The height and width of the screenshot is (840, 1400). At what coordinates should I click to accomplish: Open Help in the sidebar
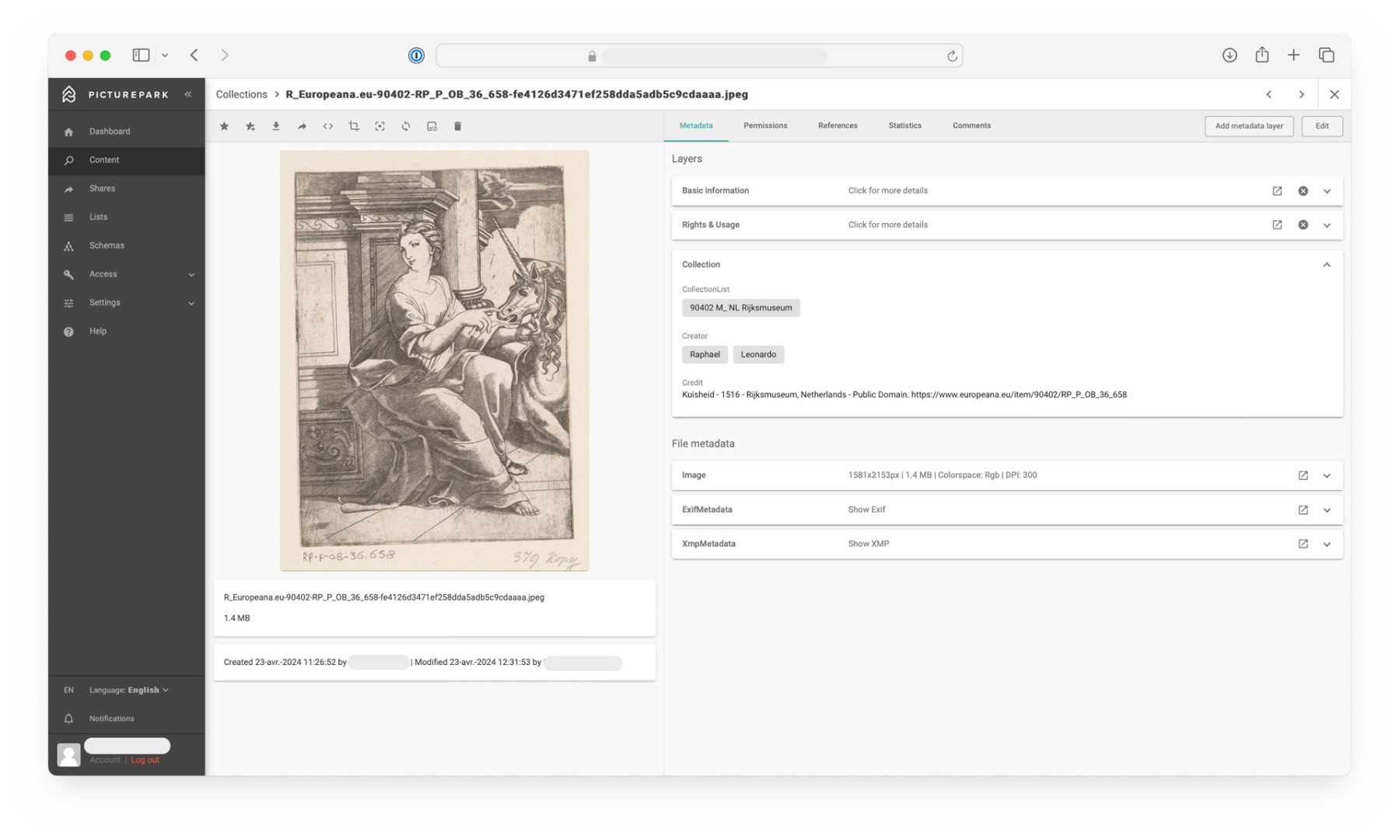(x=127, y=331)
